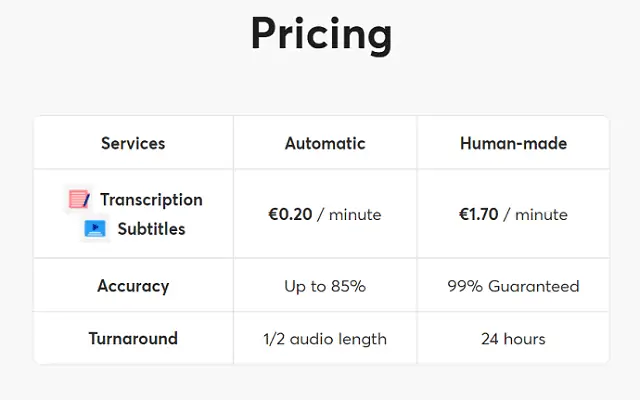This screenshot has width=640, height=400.
Task: Click the blue Subtitles video icon
Action: (x=95, y=229)
